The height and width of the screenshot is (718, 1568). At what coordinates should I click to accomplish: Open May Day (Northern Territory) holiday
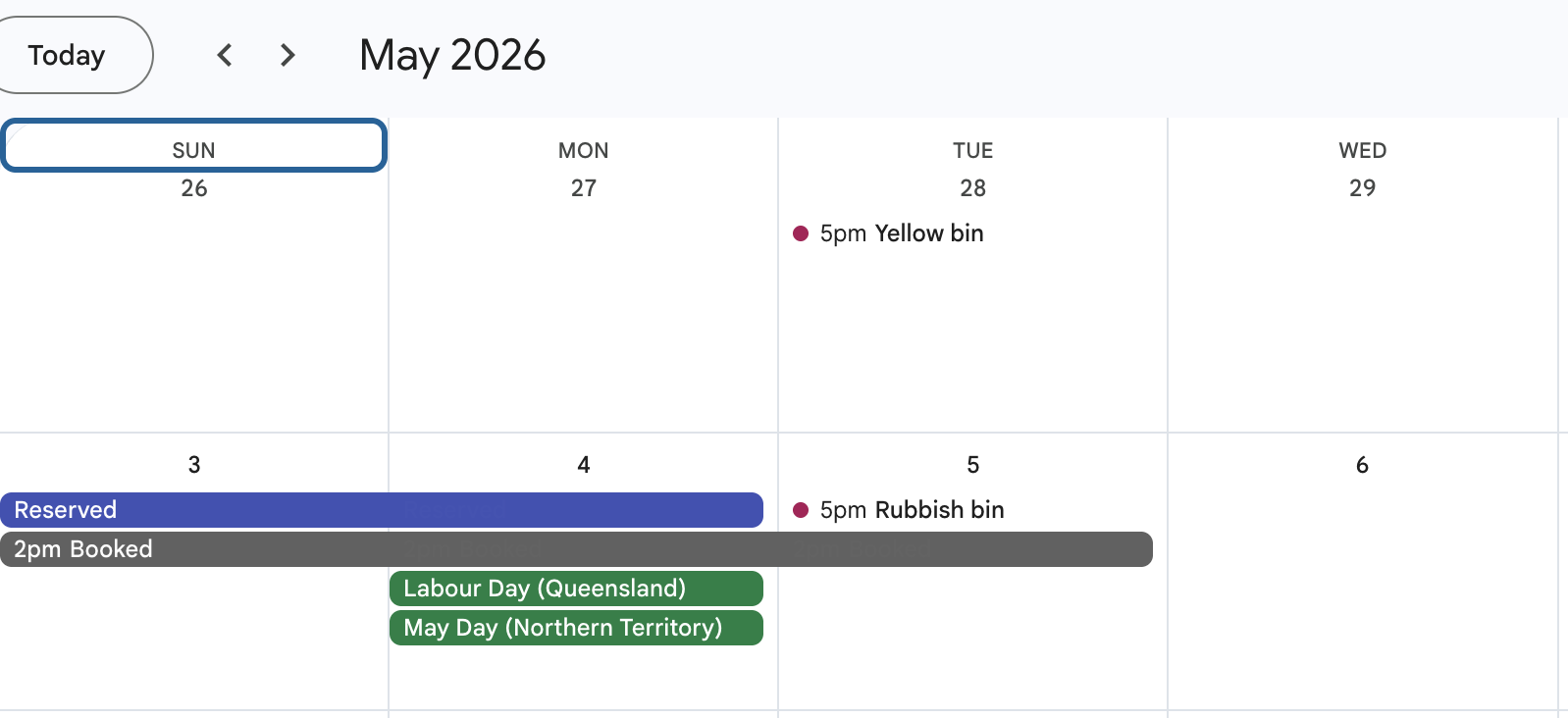click(576, 628)
